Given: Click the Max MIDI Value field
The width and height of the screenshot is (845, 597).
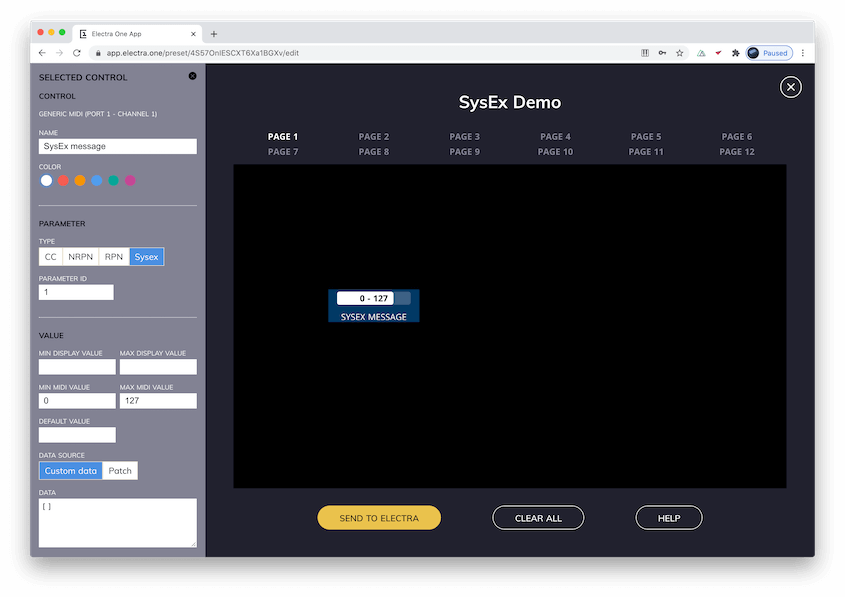Looking at the screenshot, I should [x=158, y=401].
